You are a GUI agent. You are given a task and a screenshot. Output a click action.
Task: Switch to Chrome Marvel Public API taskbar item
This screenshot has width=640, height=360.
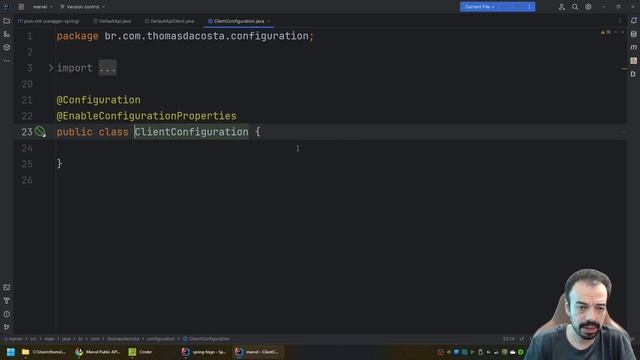pos(98,352)
